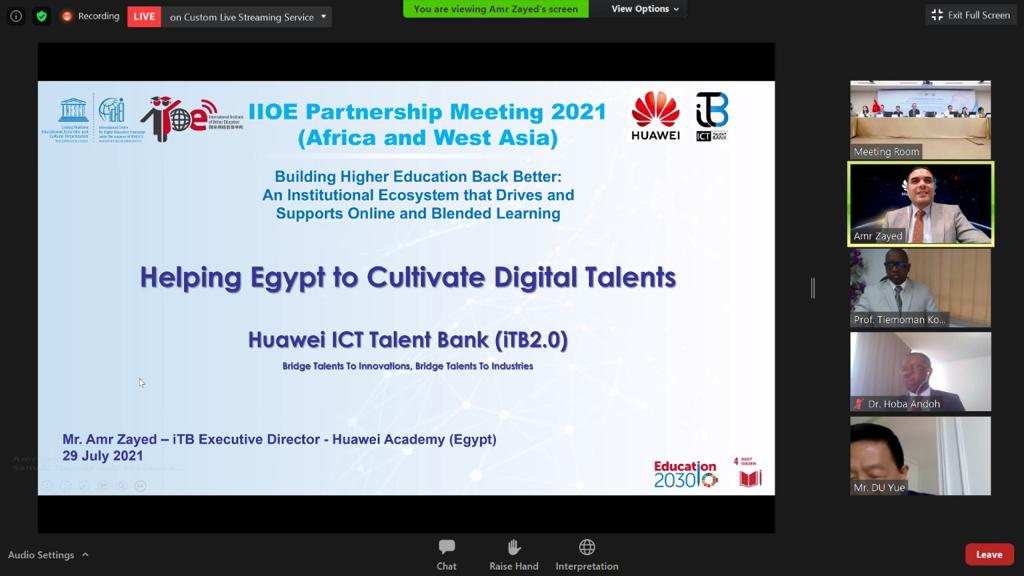The image size is (1024, 576).
Task: Click the shared slide title text
Action: click(x=408, y=277)
